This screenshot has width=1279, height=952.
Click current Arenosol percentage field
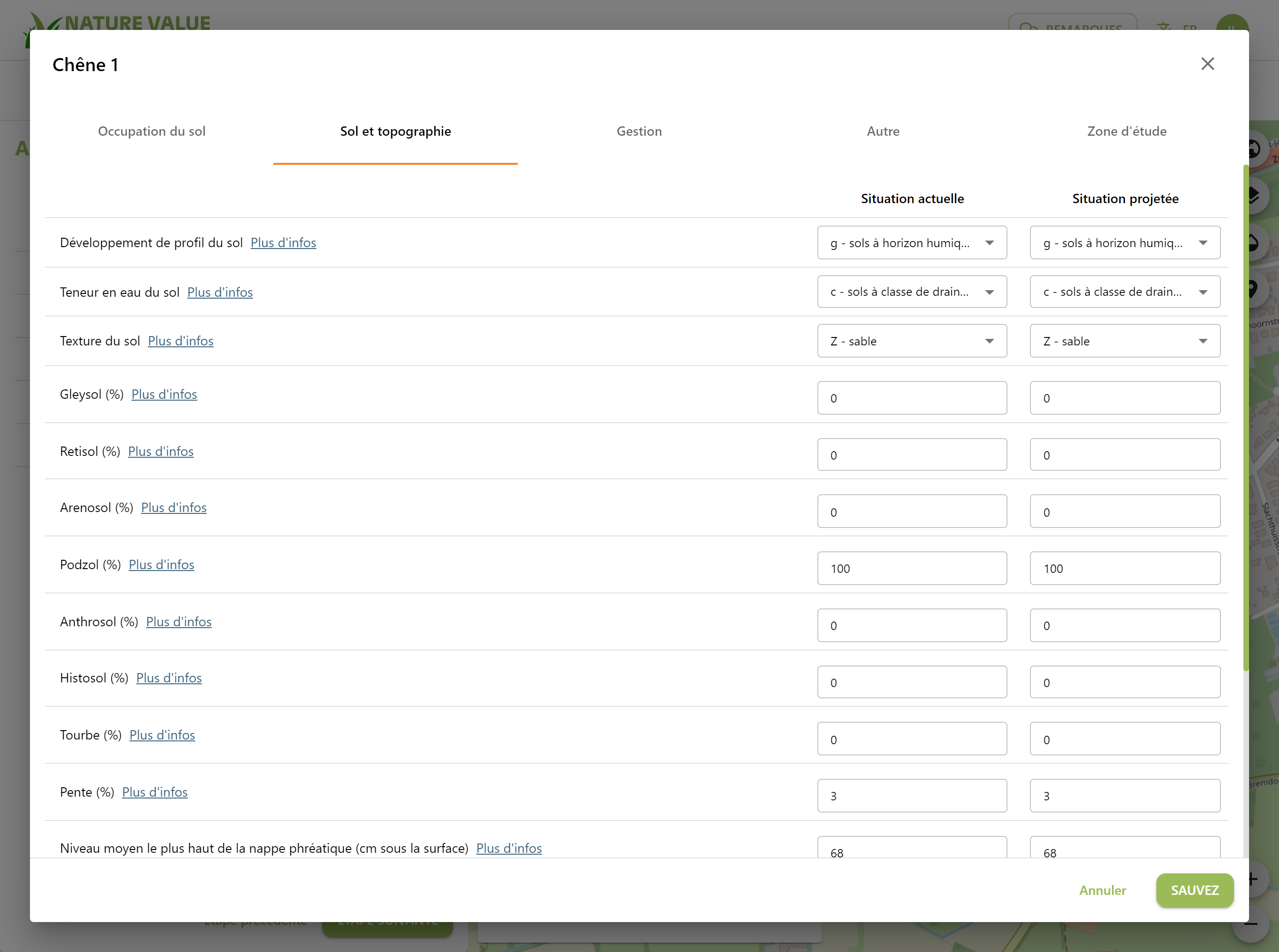pos(912,512)
